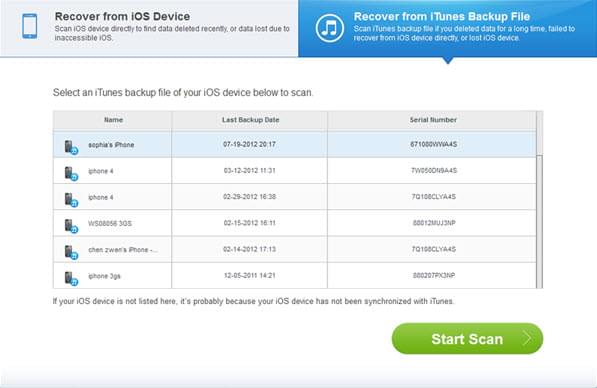The width and height of the screenshot is (597, 388).
Task: Click the phone icon for iOS Device recovery
Action: (x=30, y=26)
